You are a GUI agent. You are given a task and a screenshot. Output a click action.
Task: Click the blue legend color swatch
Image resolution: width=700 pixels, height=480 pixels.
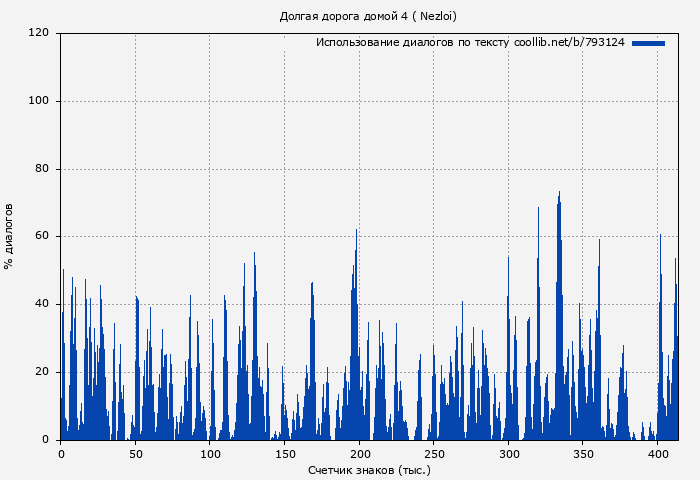(x=648, y=43)
